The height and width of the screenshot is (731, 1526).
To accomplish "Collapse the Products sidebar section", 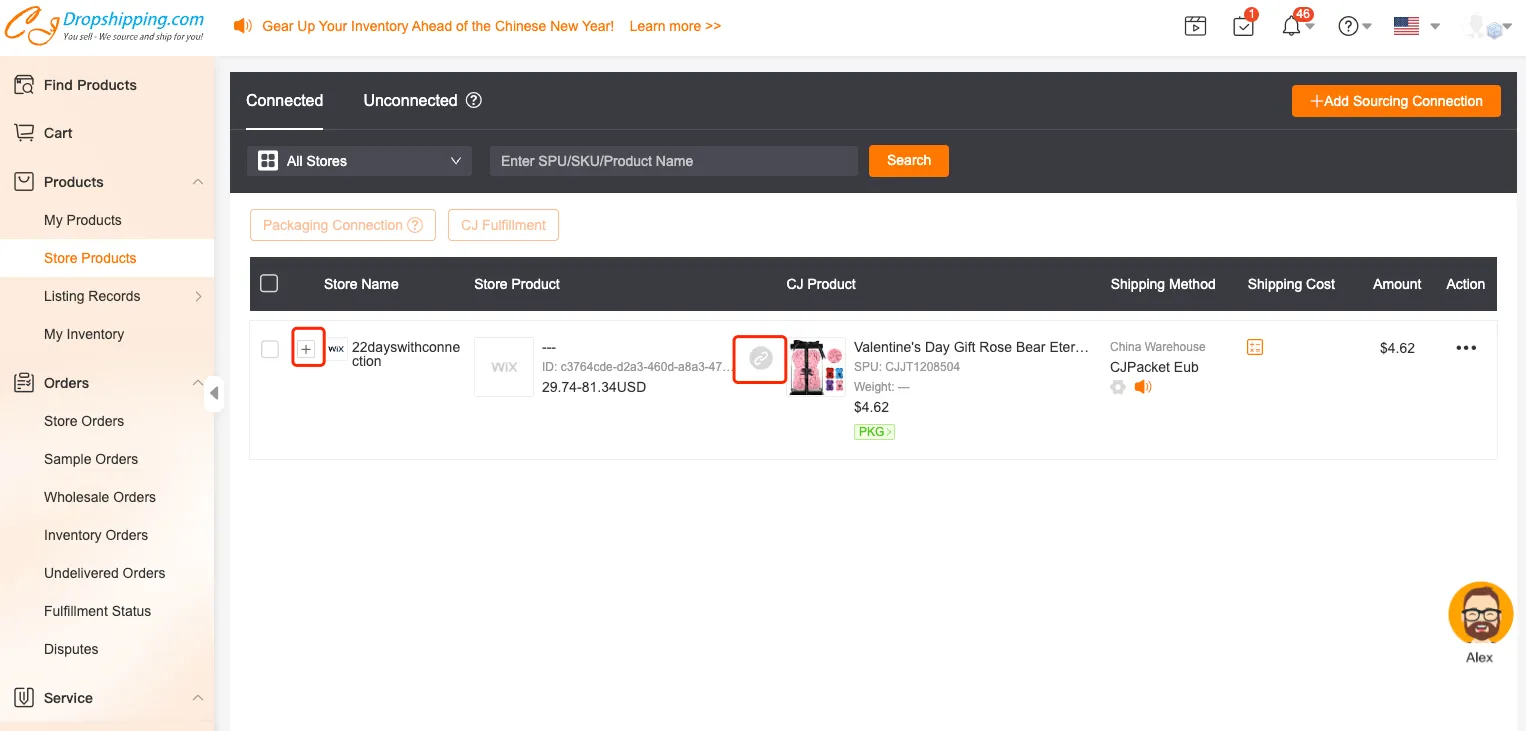I will (x=197, y=182).
